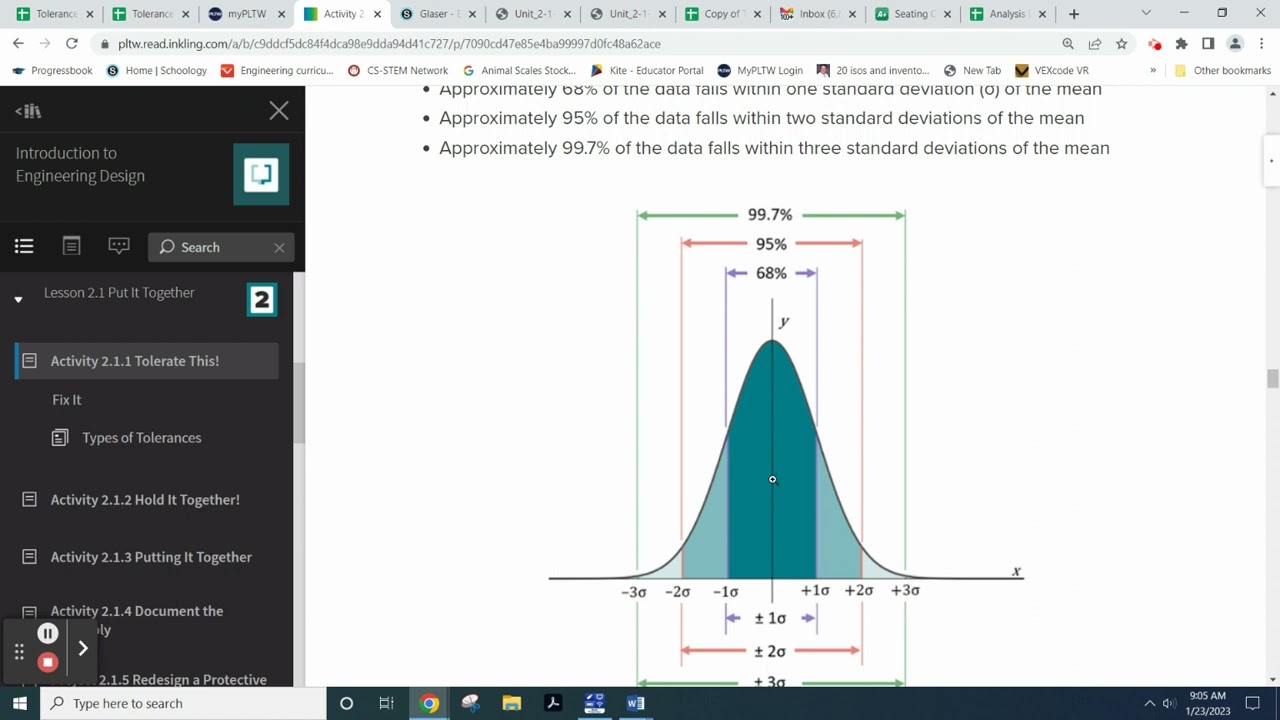The width and height of the screenshot is (1280, 720).
Task: Open Activity 2.1.4 Document the Assembly
Action: pos(137,620)
